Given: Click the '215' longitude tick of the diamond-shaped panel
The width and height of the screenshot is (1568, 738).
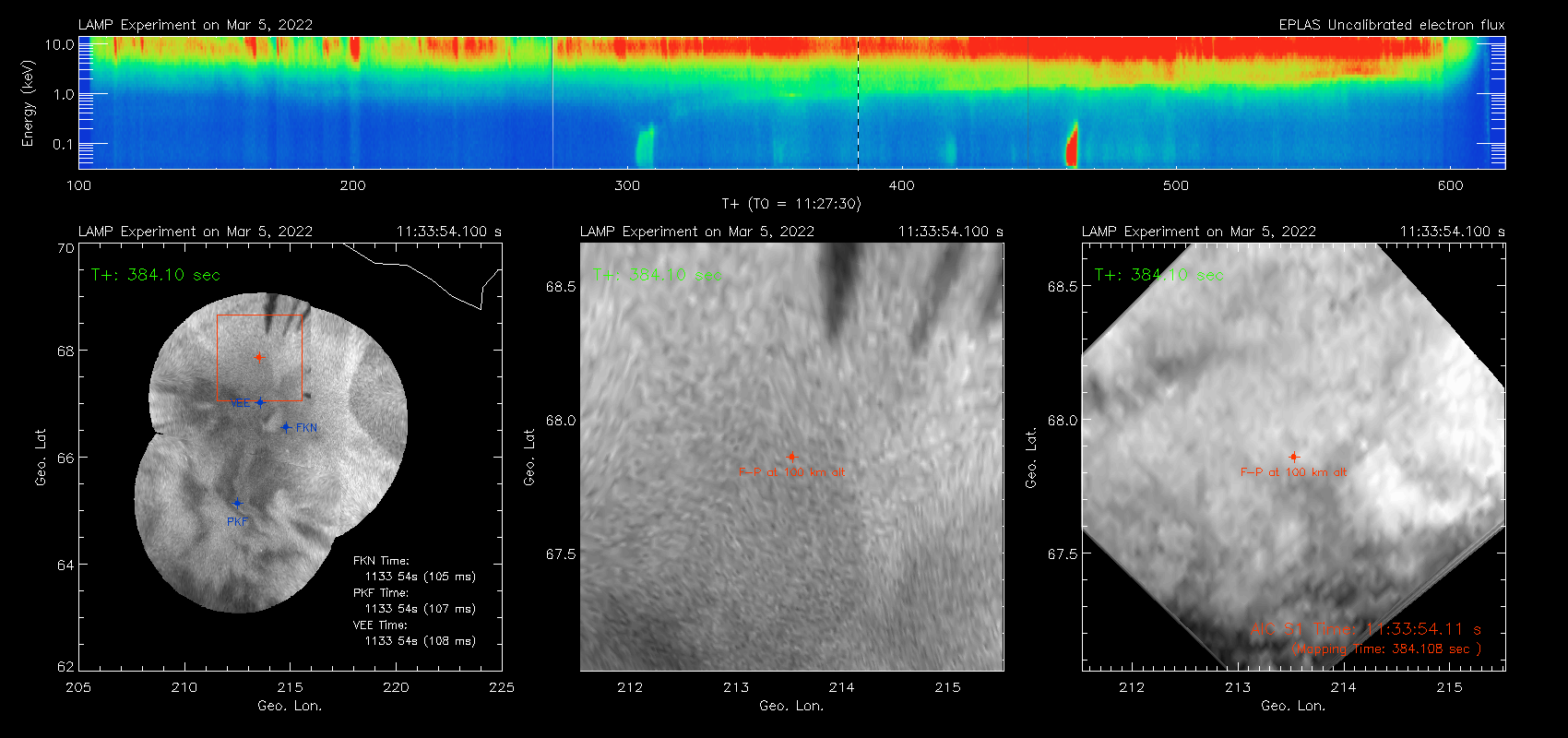Looking at the screenshot, I should click(x=1450, y=687).
